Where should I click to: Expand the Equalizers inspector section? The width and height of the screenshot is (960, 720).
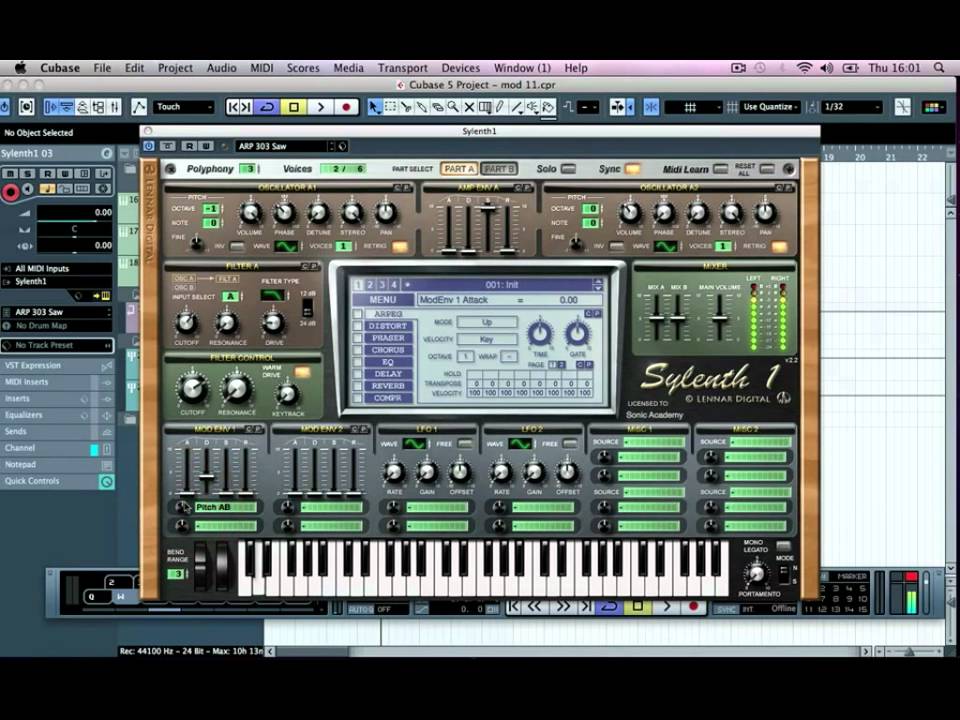point(57,415)
